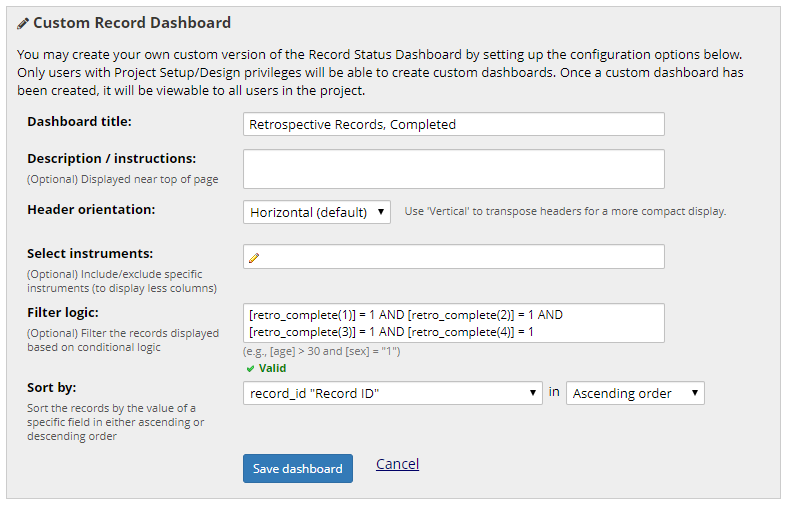This screenshot has height=506, width=788.
Task: Click the green Valid checkmark icon
Action: point(250,369)
